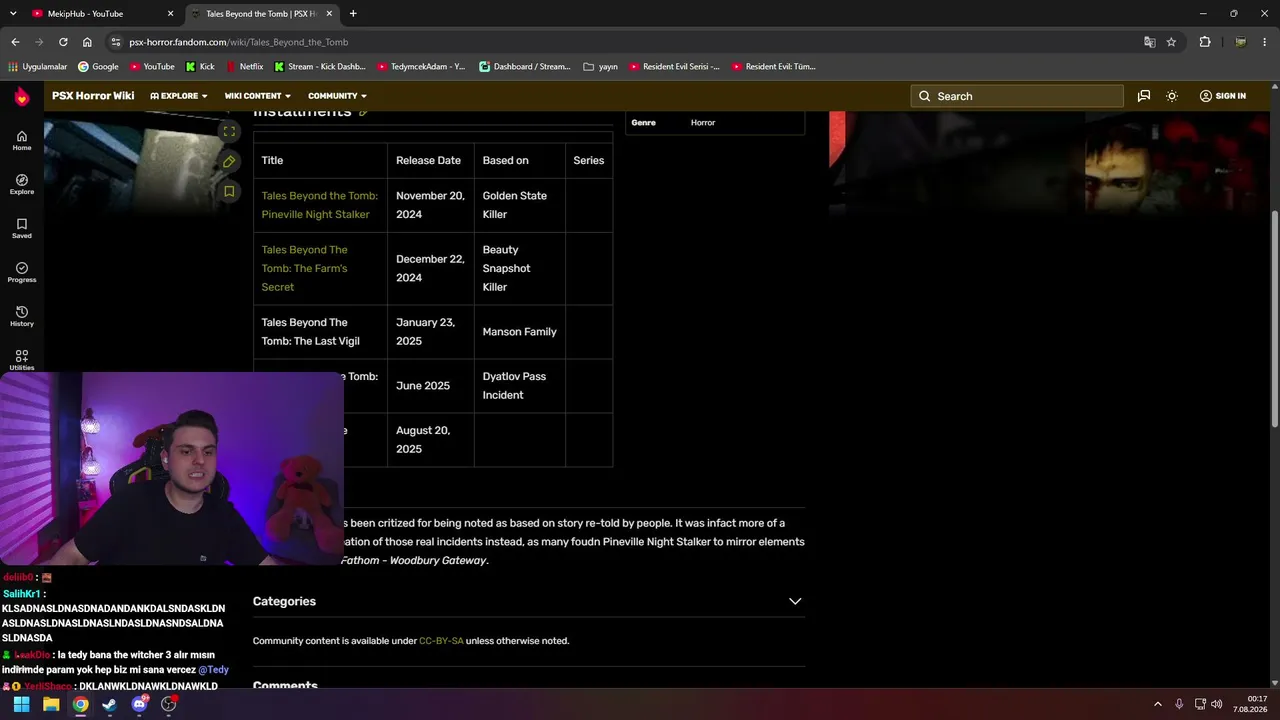The image size is (1280, 720).
Task: Expand the Categories section chevron
Action: click(795, 601)
